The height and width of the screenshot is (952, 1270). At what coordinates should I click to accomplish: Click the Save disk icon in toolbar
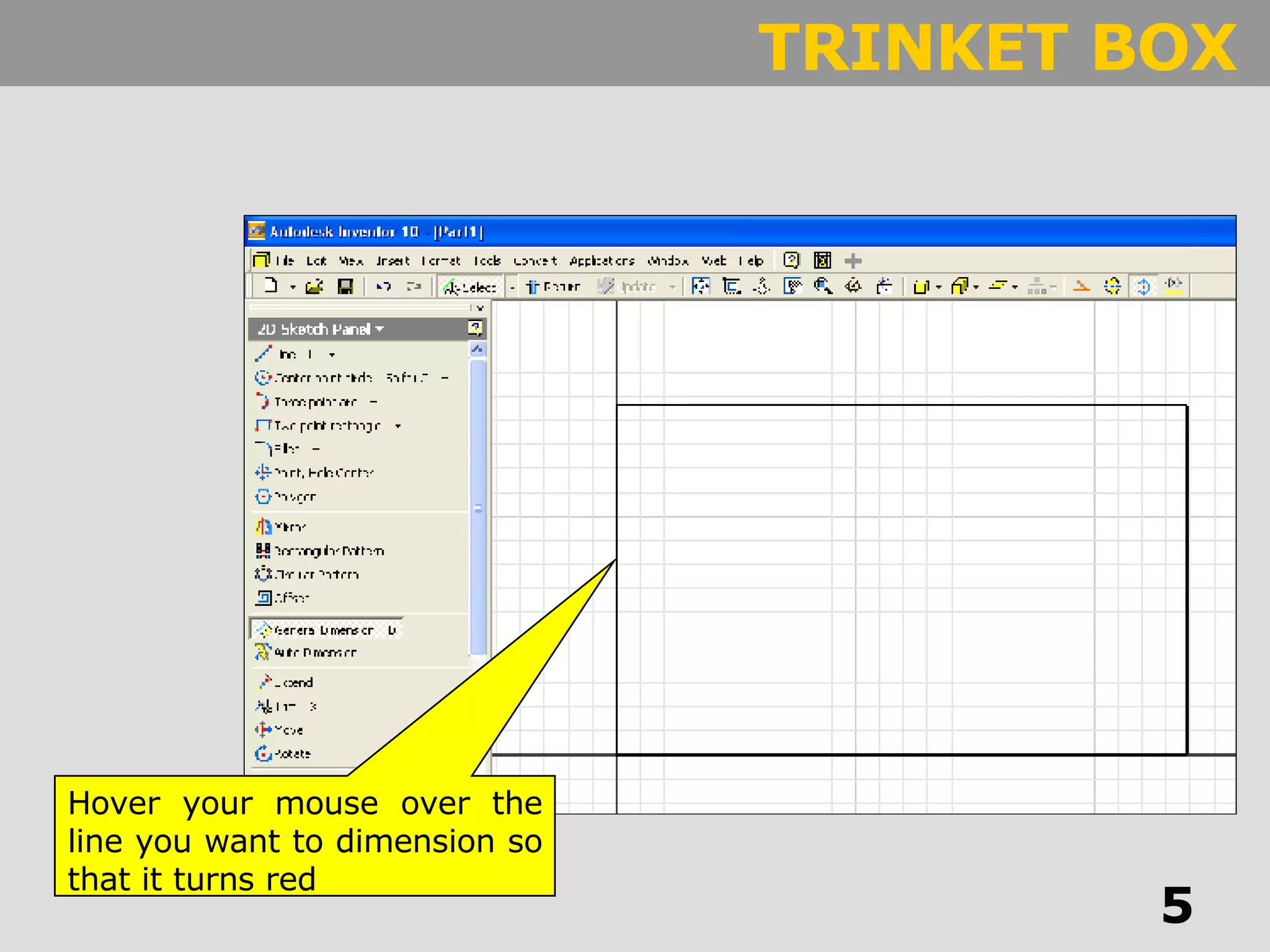345,286
